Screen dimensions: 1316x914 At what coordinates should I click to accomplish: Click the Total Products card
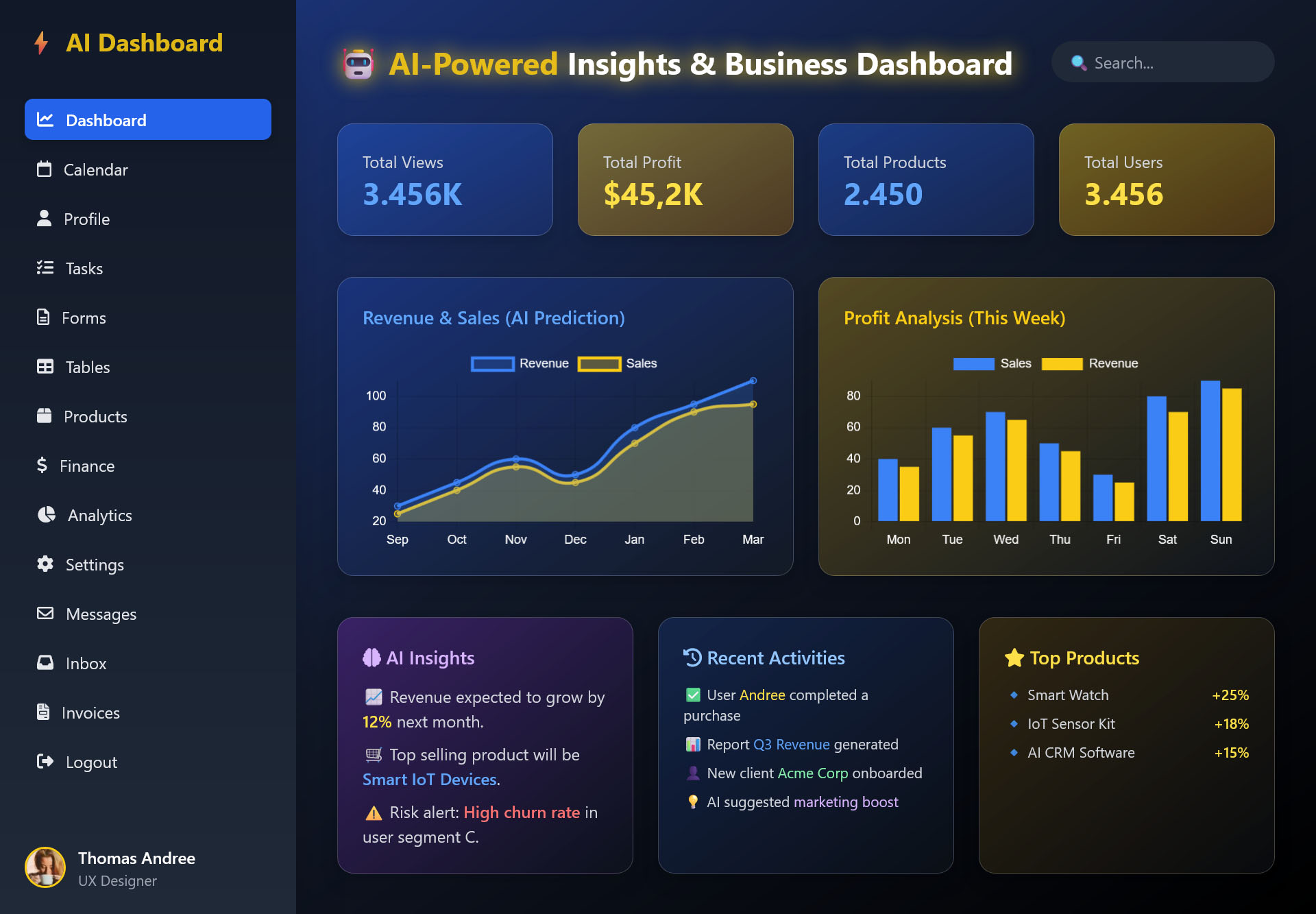coord(926,180)
